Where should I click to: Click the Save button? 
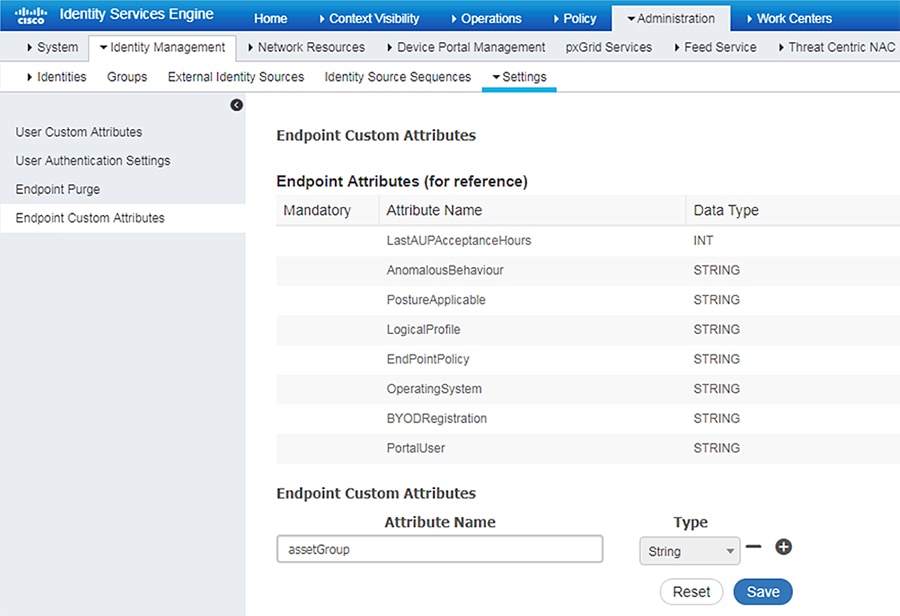(763, 592)
